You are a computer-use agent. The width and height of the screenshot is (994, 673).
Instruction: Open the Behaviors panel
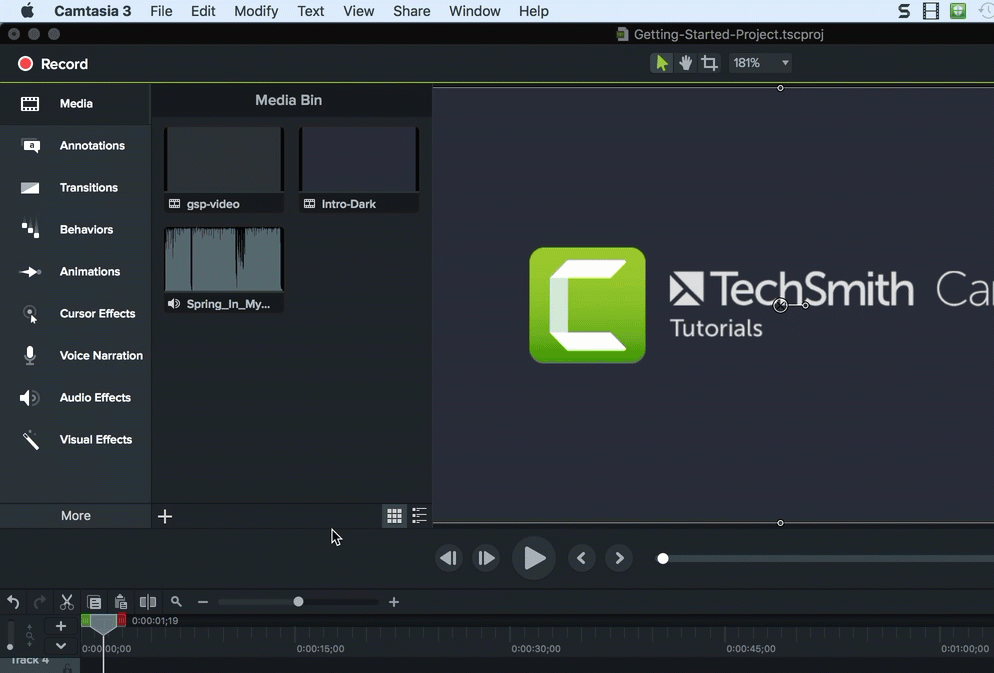(x=75, y=229)
